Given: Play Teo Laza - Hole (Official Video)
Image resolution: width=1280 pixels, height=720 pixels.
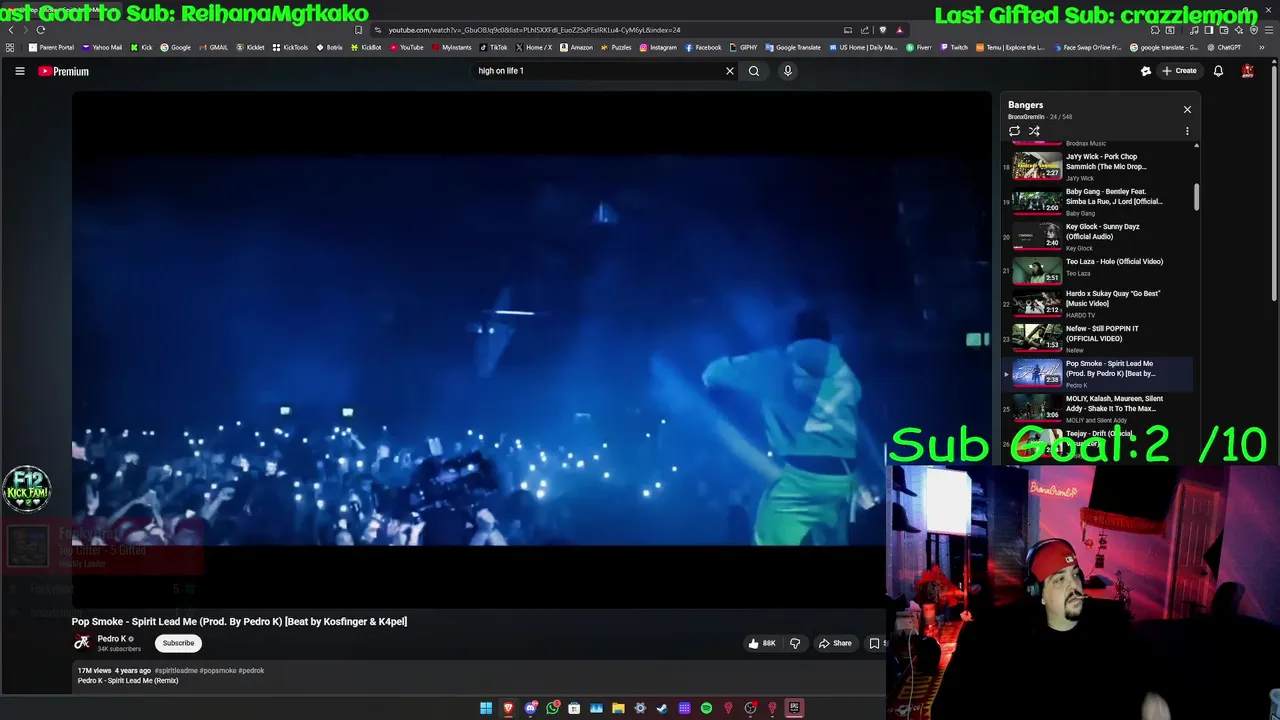Looking at the screenshot, I should [1097, 271].
